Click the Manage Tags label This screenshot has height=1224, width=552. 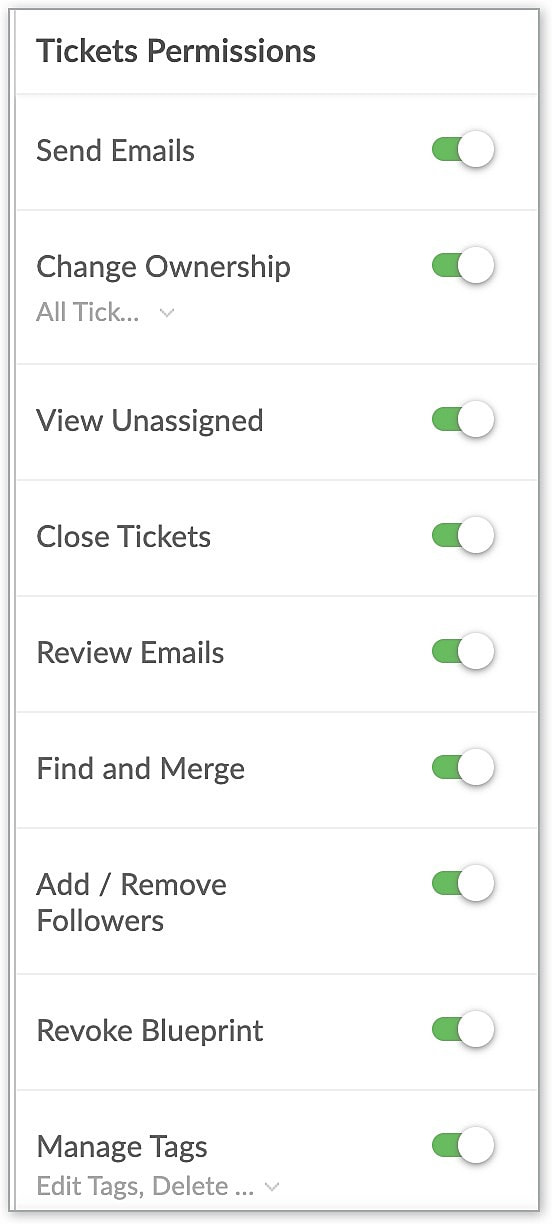(x=122, y=1147)
